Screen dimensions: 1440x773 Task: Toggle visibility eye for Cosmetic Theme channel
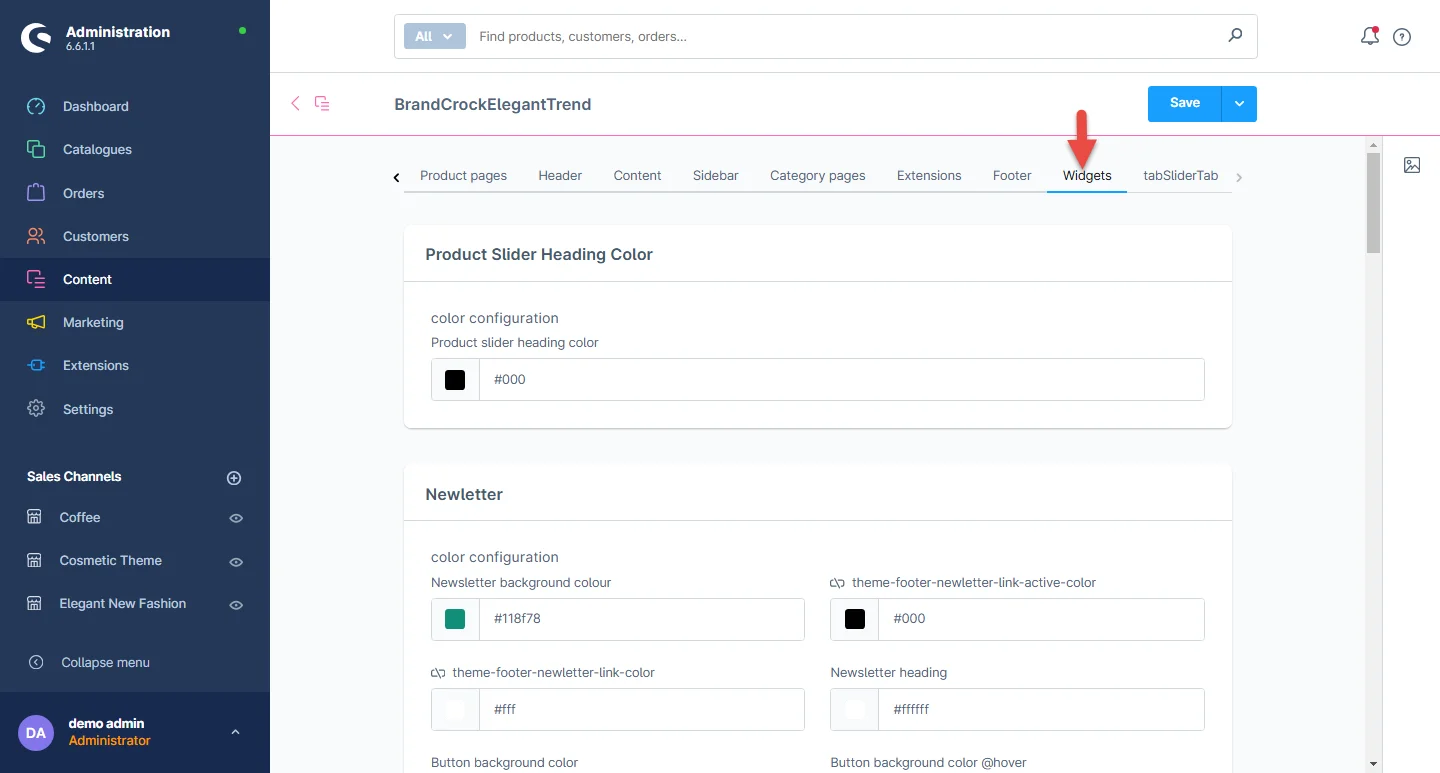pos(236,562)
